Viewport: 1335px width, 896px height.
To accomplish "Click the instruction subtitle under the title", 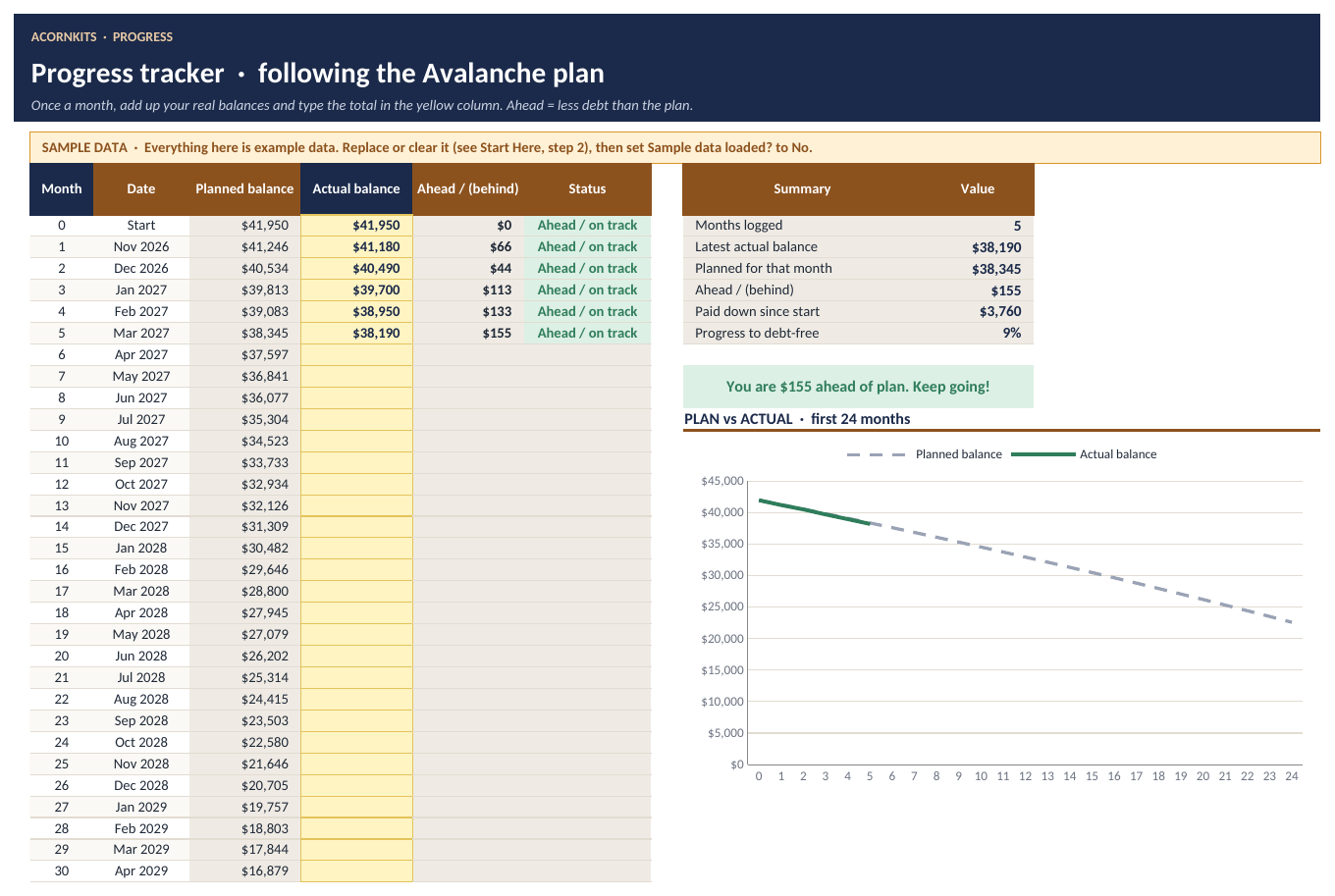I will 362,105.
